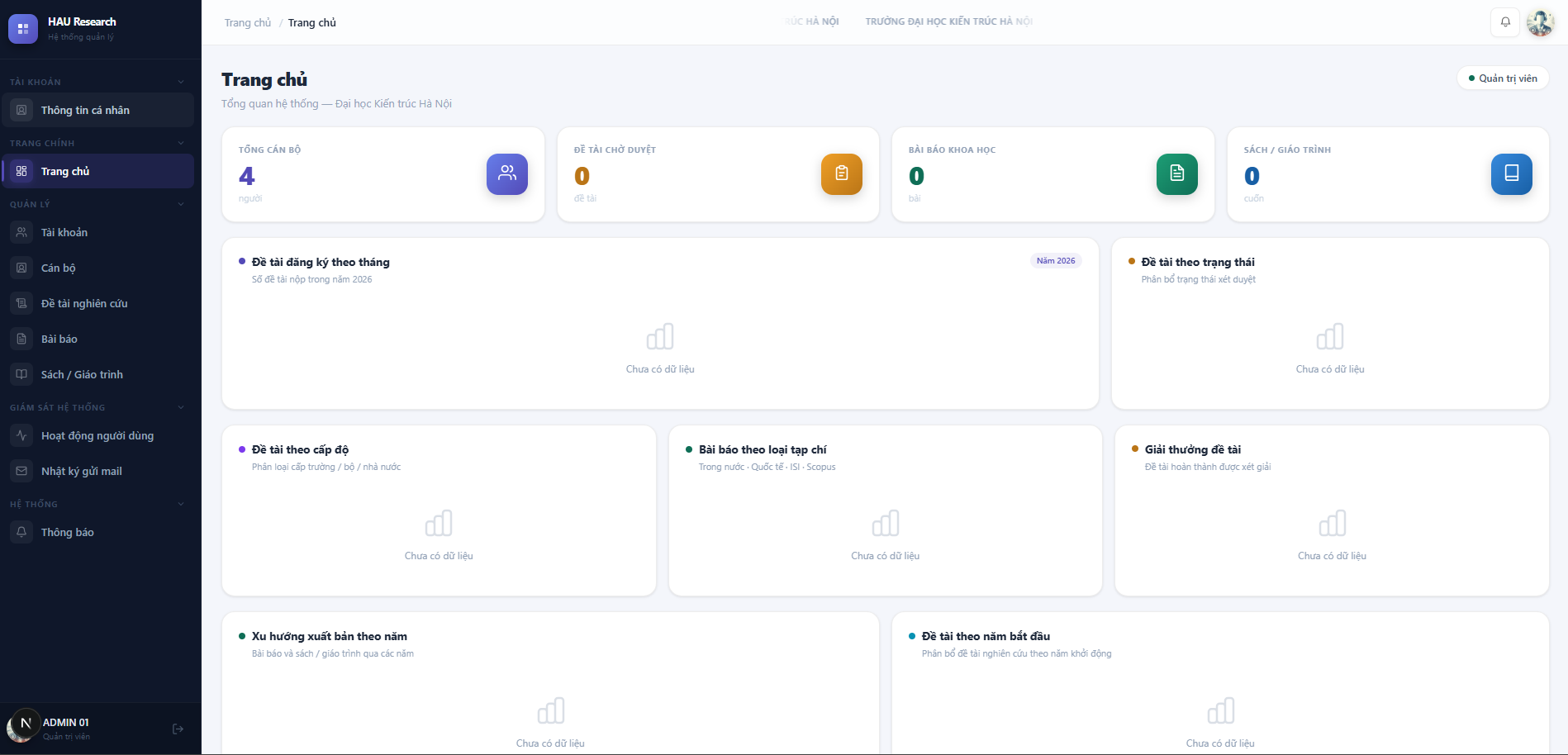Click empty chart icon in Đề tài theo năm bắt đầu

pos(1221,710)
